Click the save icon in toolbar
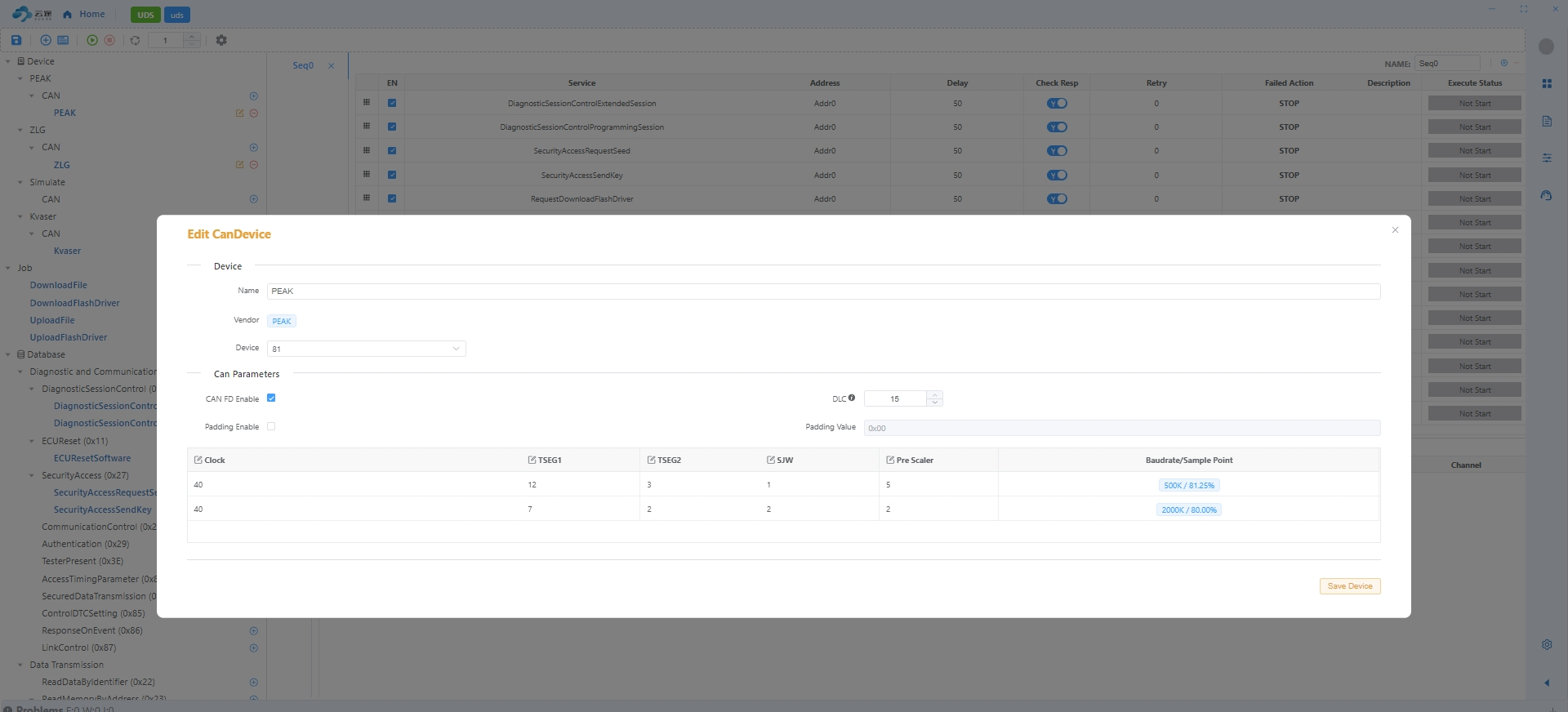This screenshot has height=712, width=1568. 16,40
